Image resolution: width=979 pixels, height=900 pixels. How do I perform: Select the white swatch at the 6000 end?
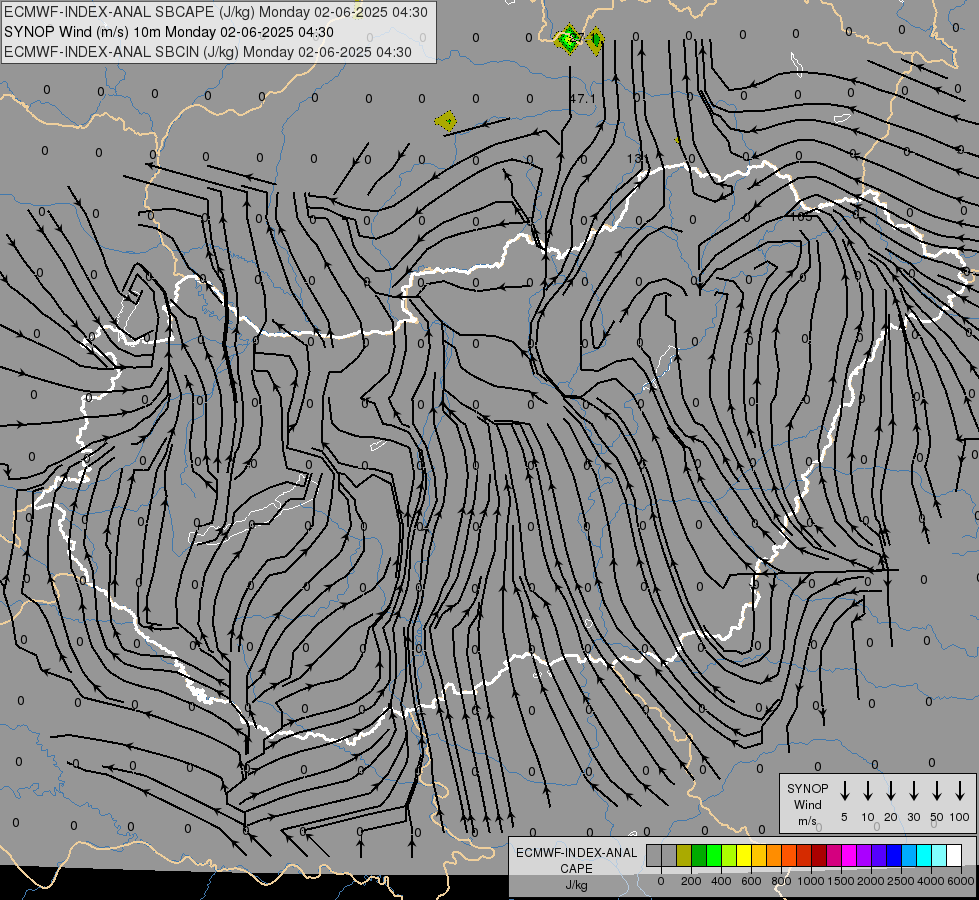(954, 855)
